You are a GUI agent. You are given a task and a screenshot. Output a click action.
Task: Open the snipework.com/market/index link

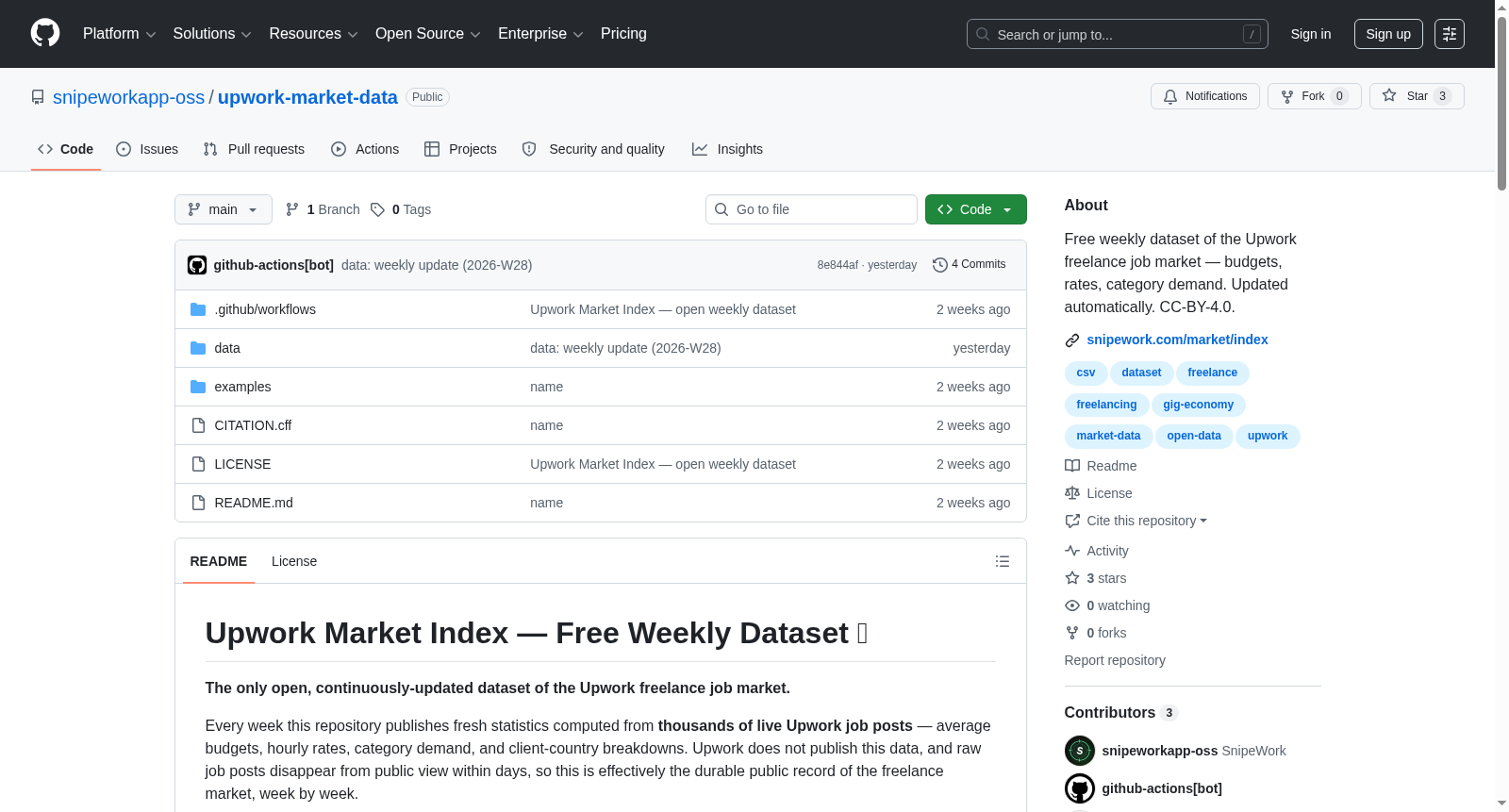point(1177,340)
